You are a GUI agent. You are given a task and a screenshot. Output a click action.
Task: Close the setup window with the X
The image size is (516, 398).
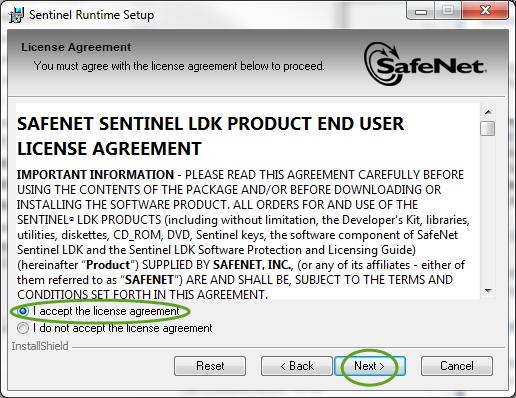(485, 11)
